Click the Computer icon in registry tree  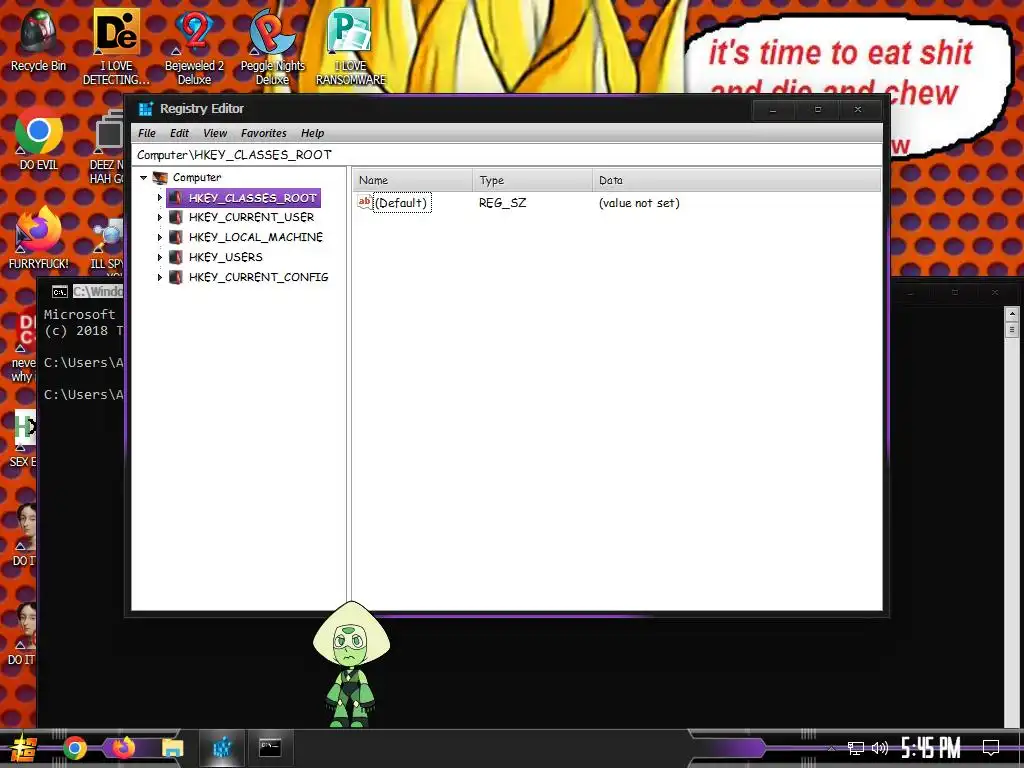click(160, 178)
